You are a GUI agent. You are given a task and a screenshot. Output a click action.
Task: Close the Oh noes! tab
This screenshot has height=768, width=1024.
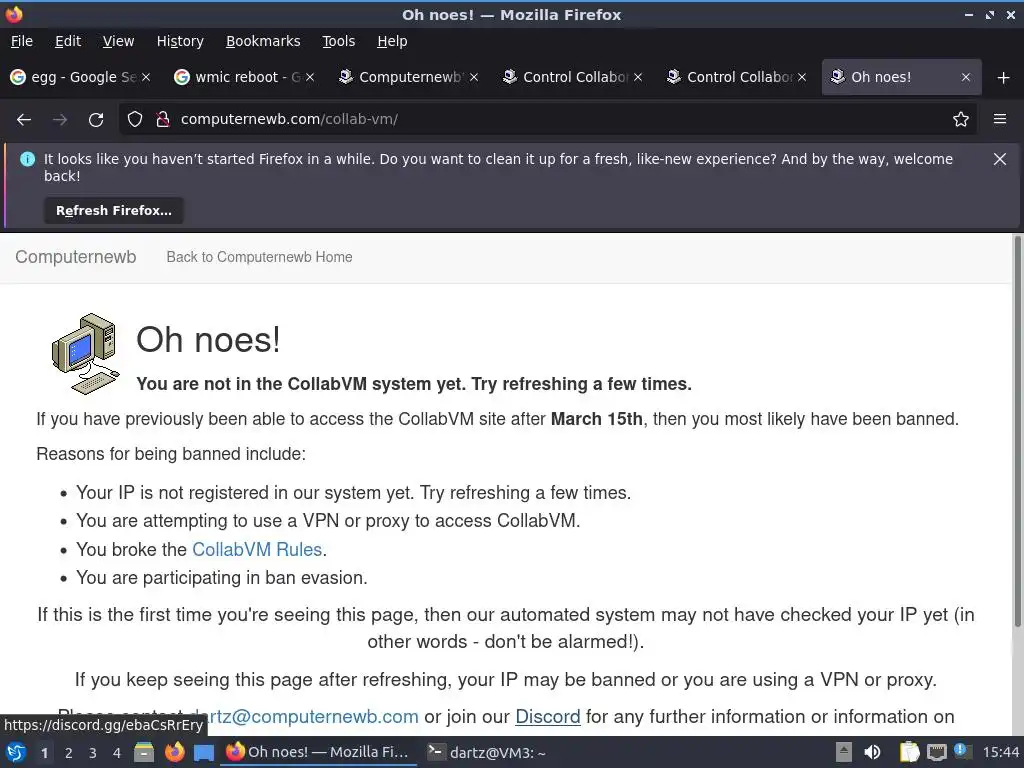pos(966,77)
